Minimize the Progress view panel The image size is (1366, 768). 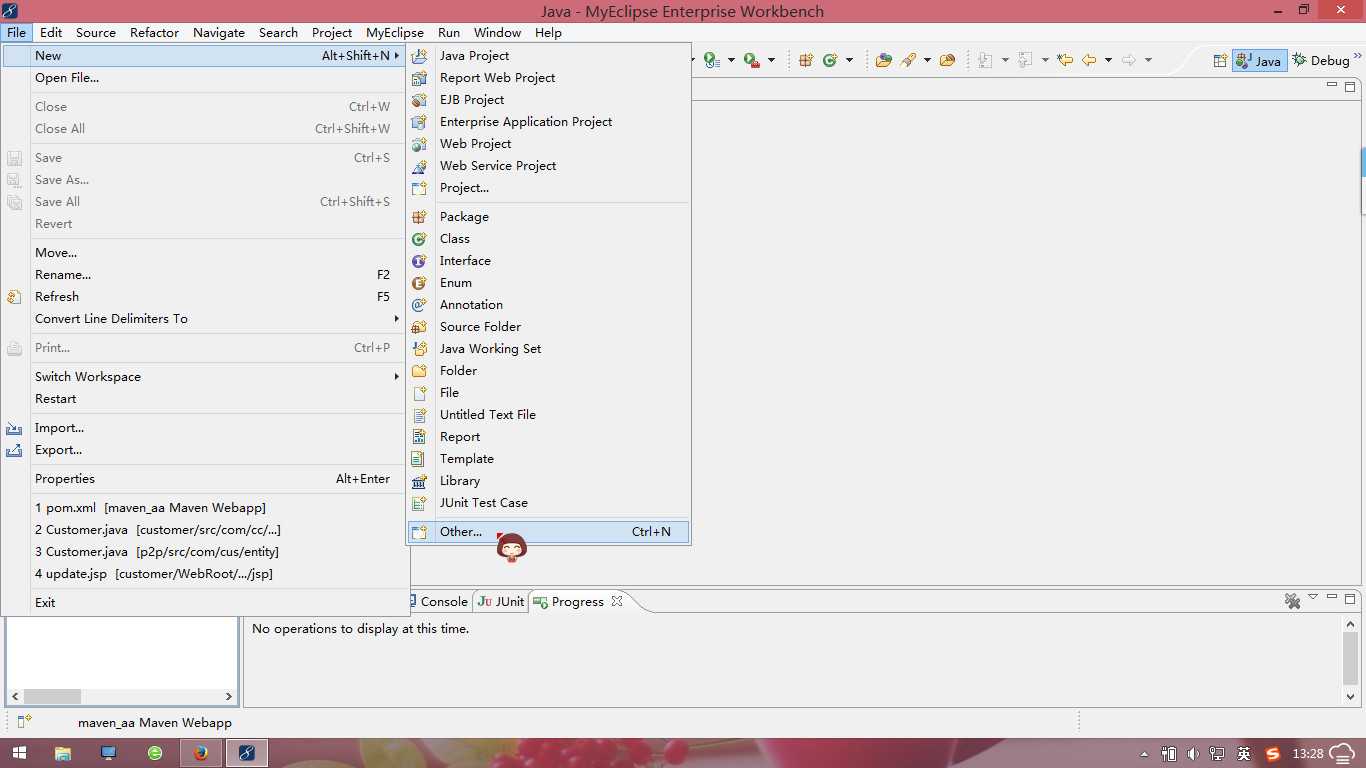(x=1332, y=598)
